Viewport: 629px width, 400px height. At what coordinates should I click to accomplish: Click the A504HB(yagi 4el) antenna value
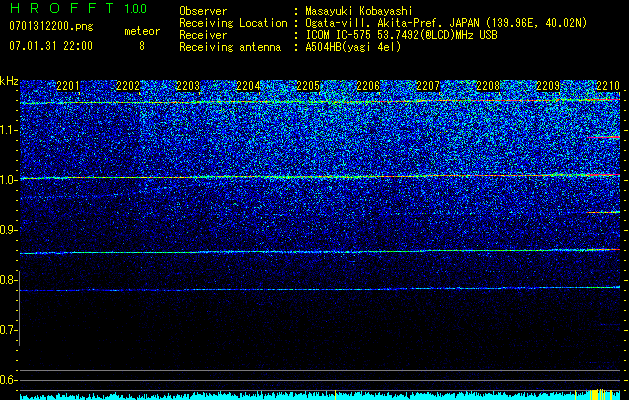click(x=353, y=47)
